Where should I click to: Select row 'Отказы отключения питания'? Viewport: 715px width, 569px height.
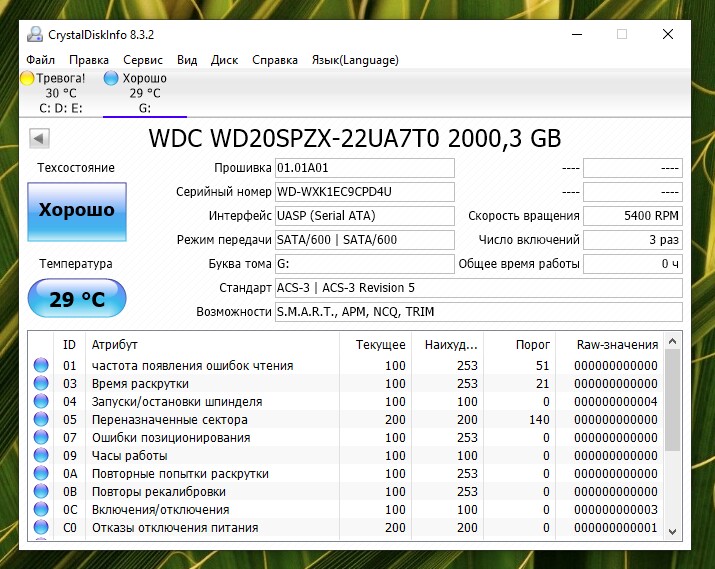point(347,528)
